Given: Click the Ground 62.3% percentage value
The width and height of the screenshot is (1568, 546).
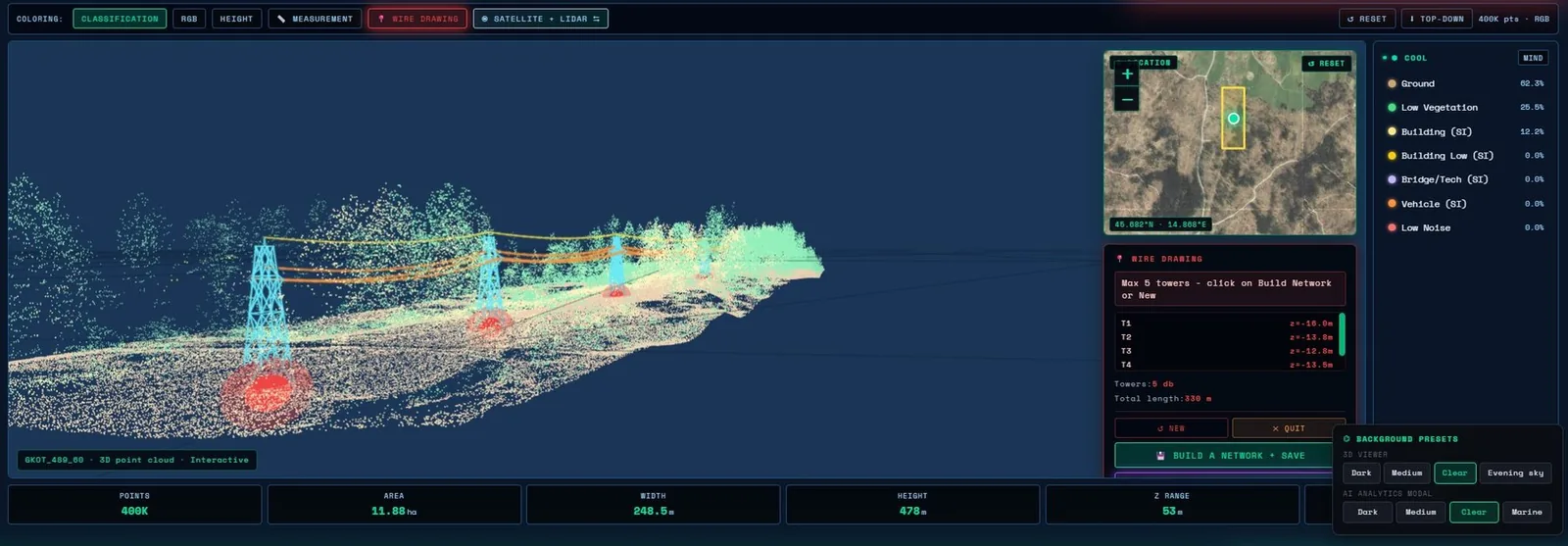Looking at the screenshot, I should 1532,83.
